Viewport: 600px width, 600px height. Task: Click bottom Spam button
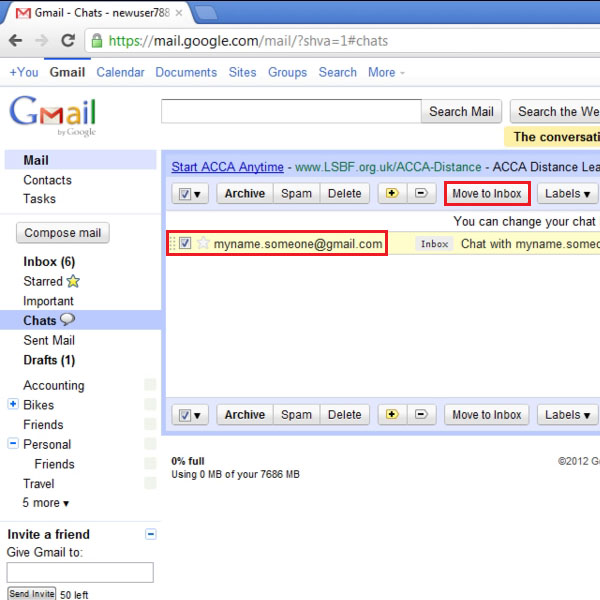point(297,414)
